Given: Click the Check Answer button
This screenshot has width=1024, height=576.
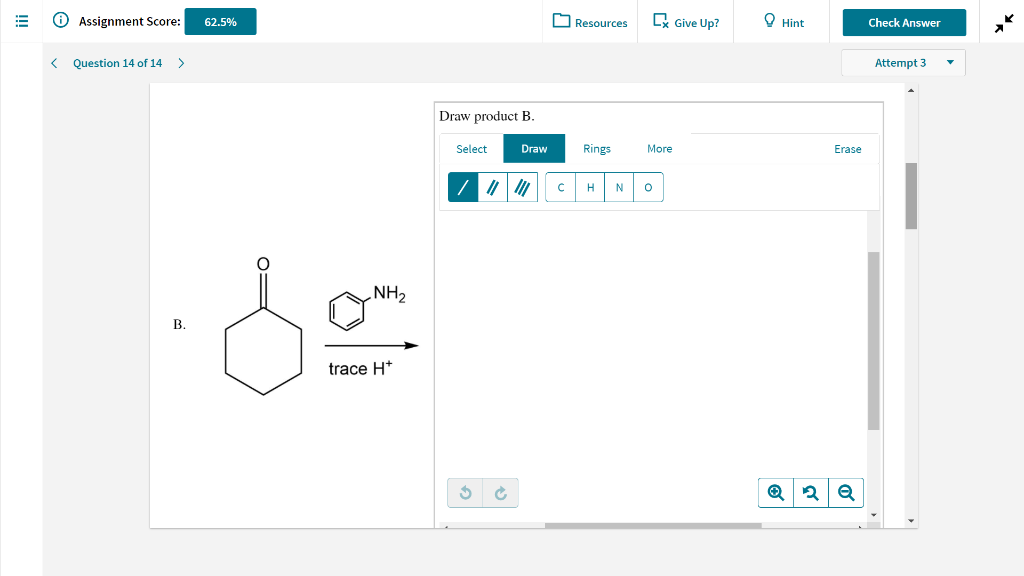Looking at the screenshot, I should click(903, 21).
